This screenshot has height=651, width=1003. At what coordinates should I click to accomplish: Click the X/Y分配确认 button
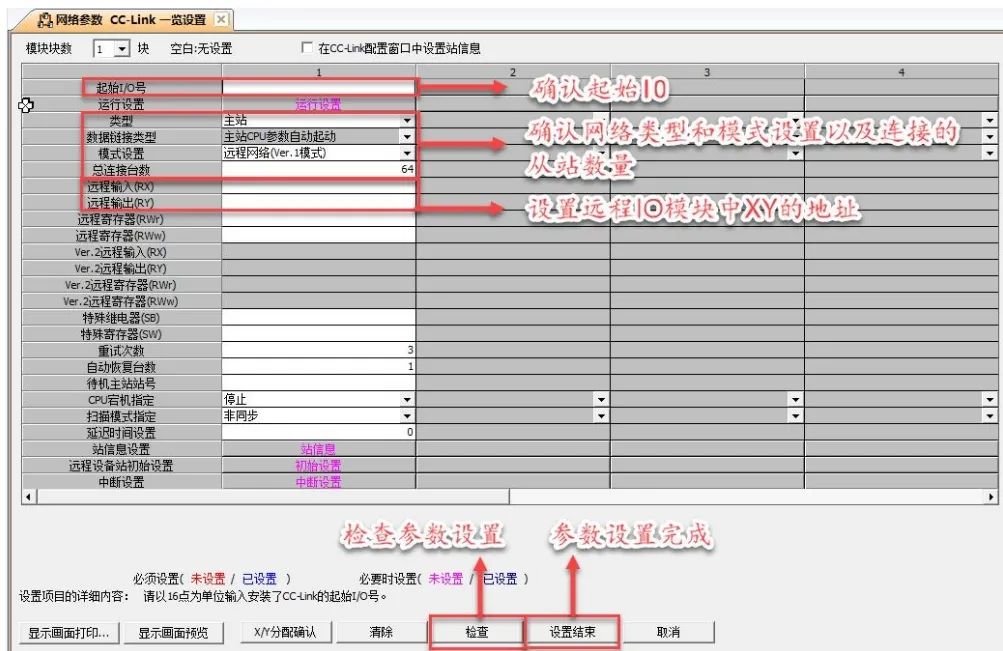point(285,632)
